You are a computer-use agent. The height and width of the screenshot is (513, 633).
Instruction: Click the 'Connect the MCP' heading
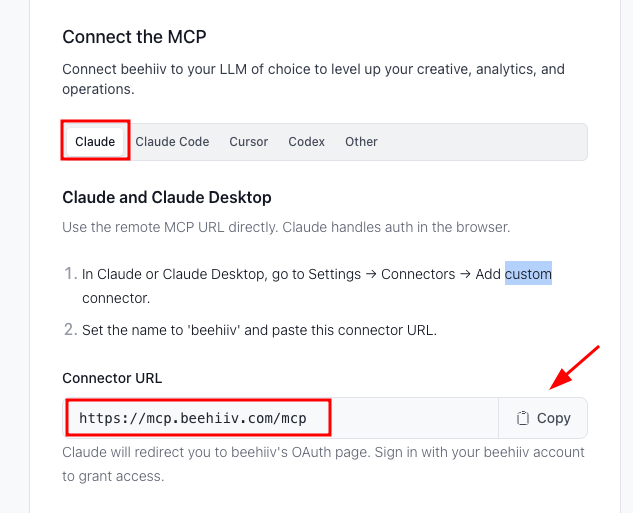(134, 37)
